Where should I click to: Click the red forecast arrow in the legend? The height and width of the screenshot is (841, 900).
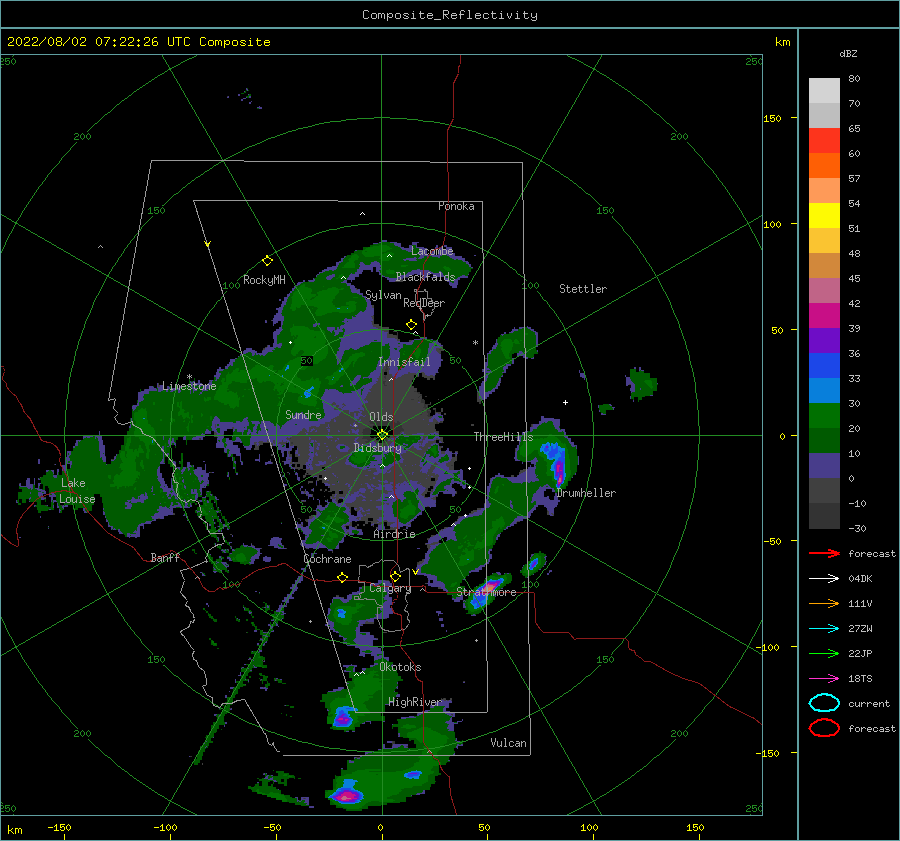coord(824,553)
